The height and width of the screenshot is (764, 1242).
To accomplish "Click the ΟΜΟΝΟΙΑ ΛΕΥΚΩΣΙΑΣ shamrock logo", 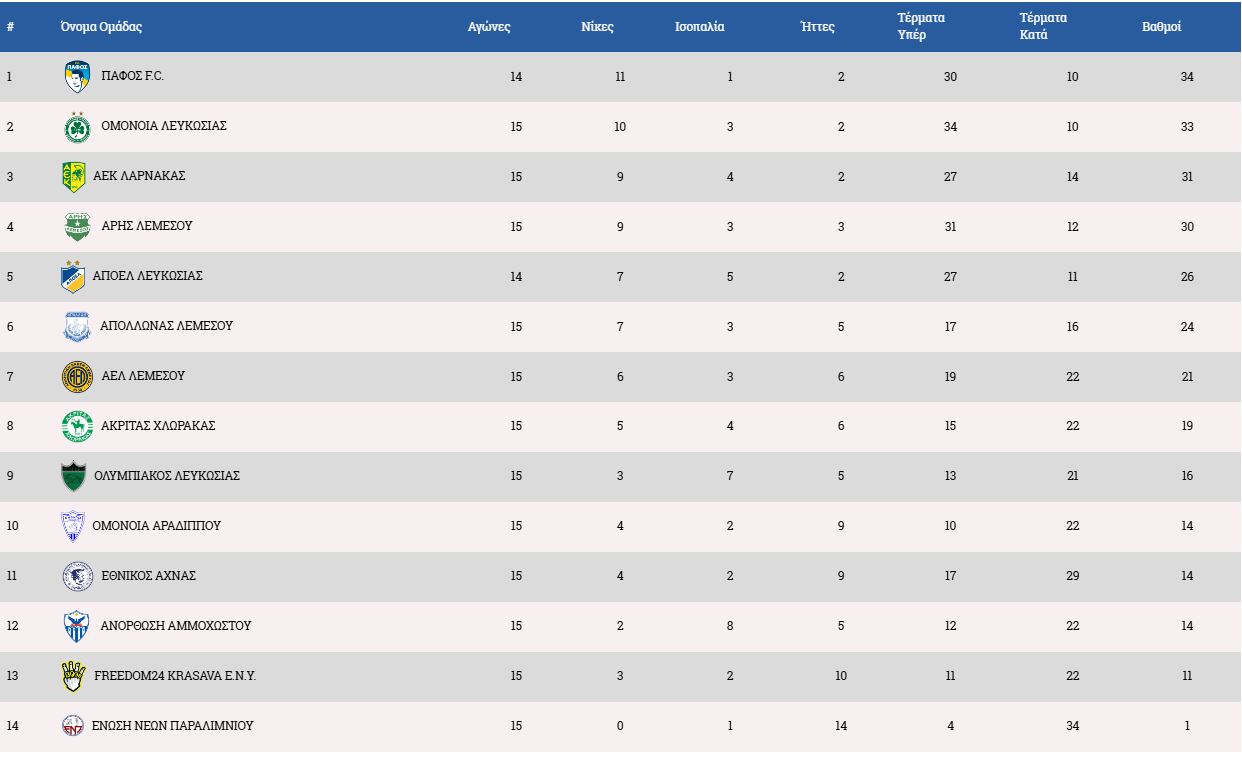I will (x=77, y=127).
